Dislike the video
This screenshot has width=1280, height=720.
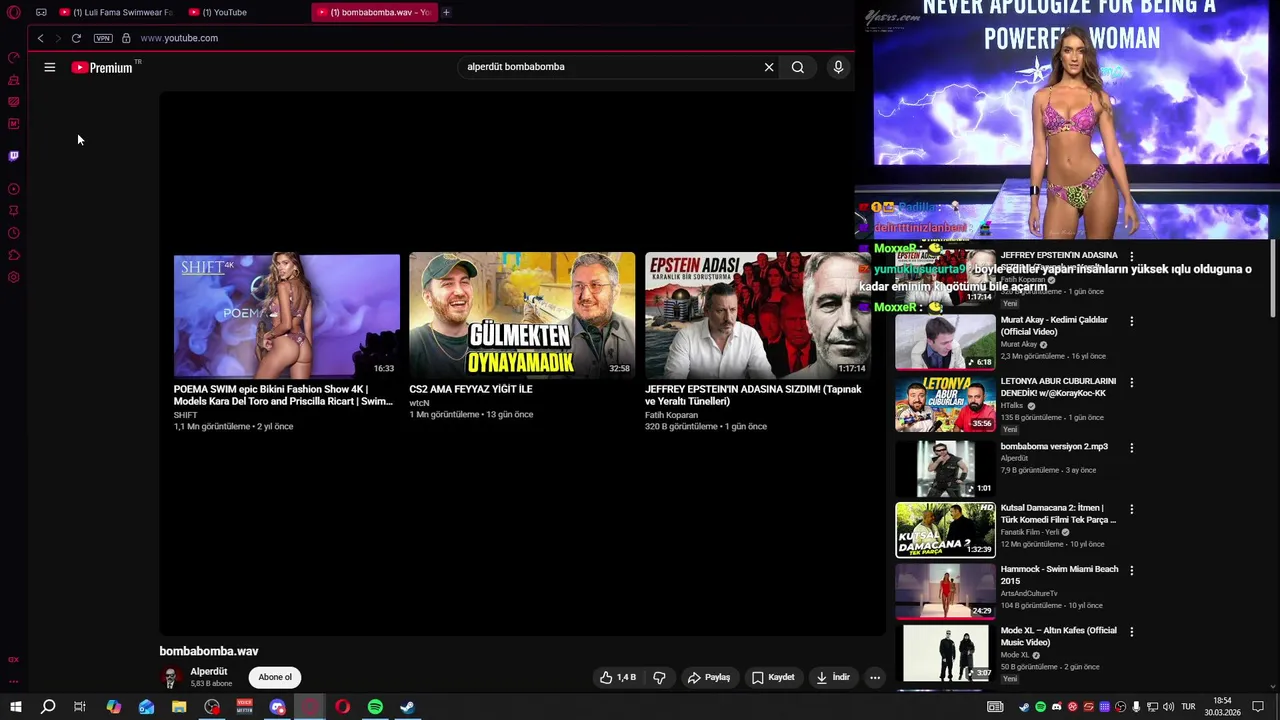coord(659,677)
